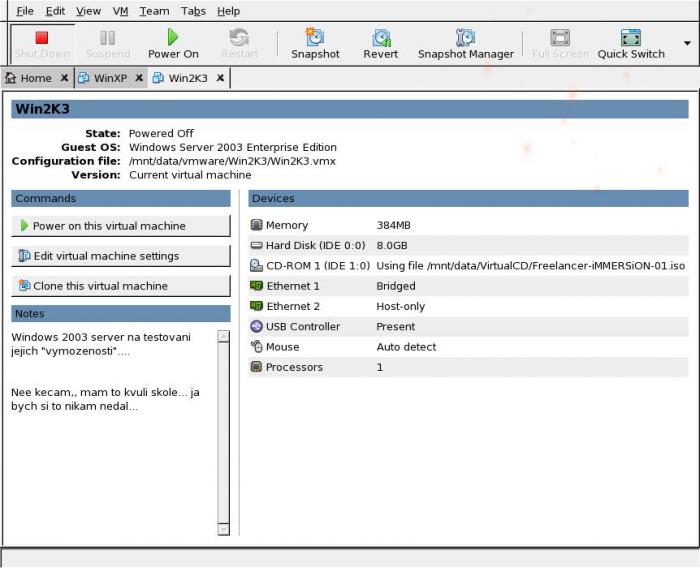700x568 pixels.
Task: Click the Memory device icon
Action: (256, 225)
